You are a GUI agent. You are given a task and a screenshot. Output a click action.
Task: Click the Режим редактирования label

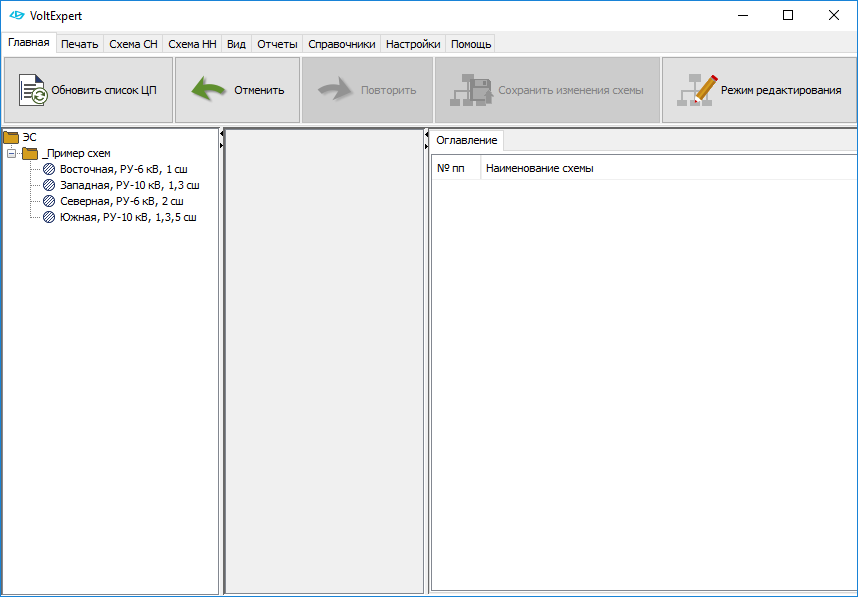click(781, 90)
